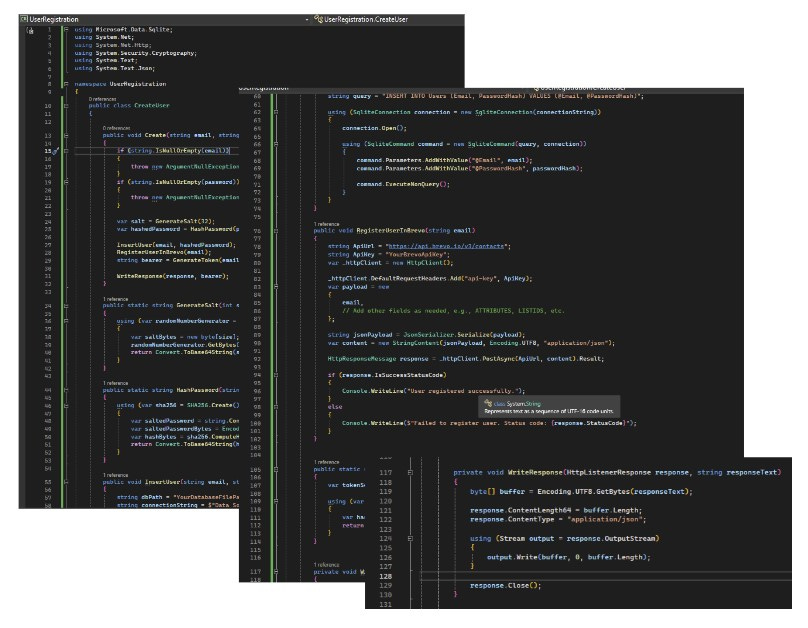Click '1 reference' above the InsertUser method
Screen dimensions: 808x628
pyautogui.click(x=115, y=475)
